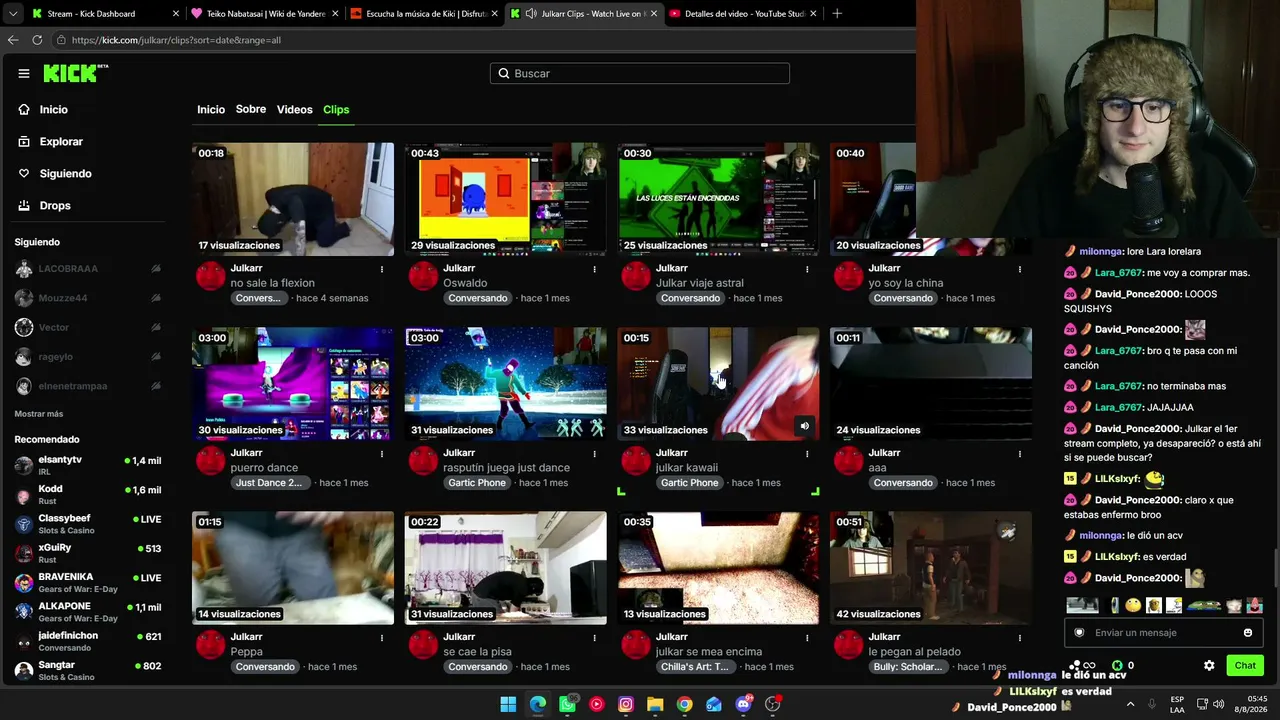This screenshot has width=1280, height=720.
Task: Open options menu for clip 'aaa'
Action: point(1020,454)
